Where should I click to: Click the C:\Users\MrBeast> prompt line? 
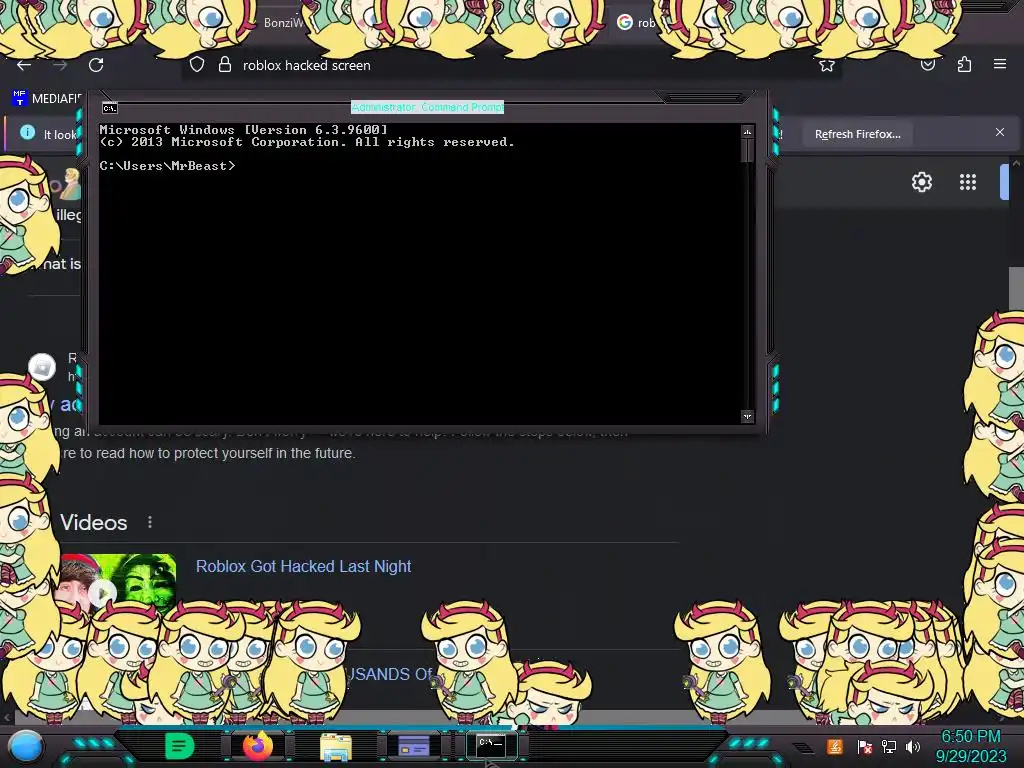(x=167, y=166)
